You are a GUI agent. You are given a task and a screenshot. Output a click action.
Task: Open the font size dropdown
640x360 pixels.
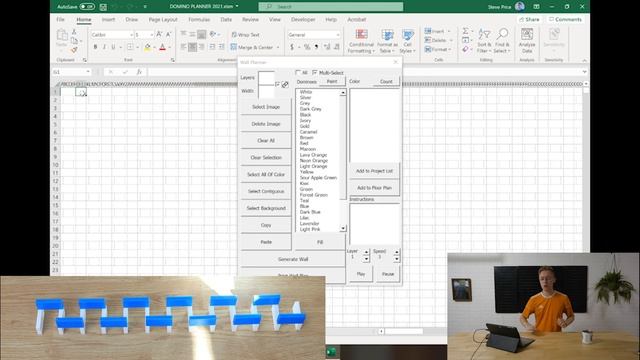(x=151, y=35)
